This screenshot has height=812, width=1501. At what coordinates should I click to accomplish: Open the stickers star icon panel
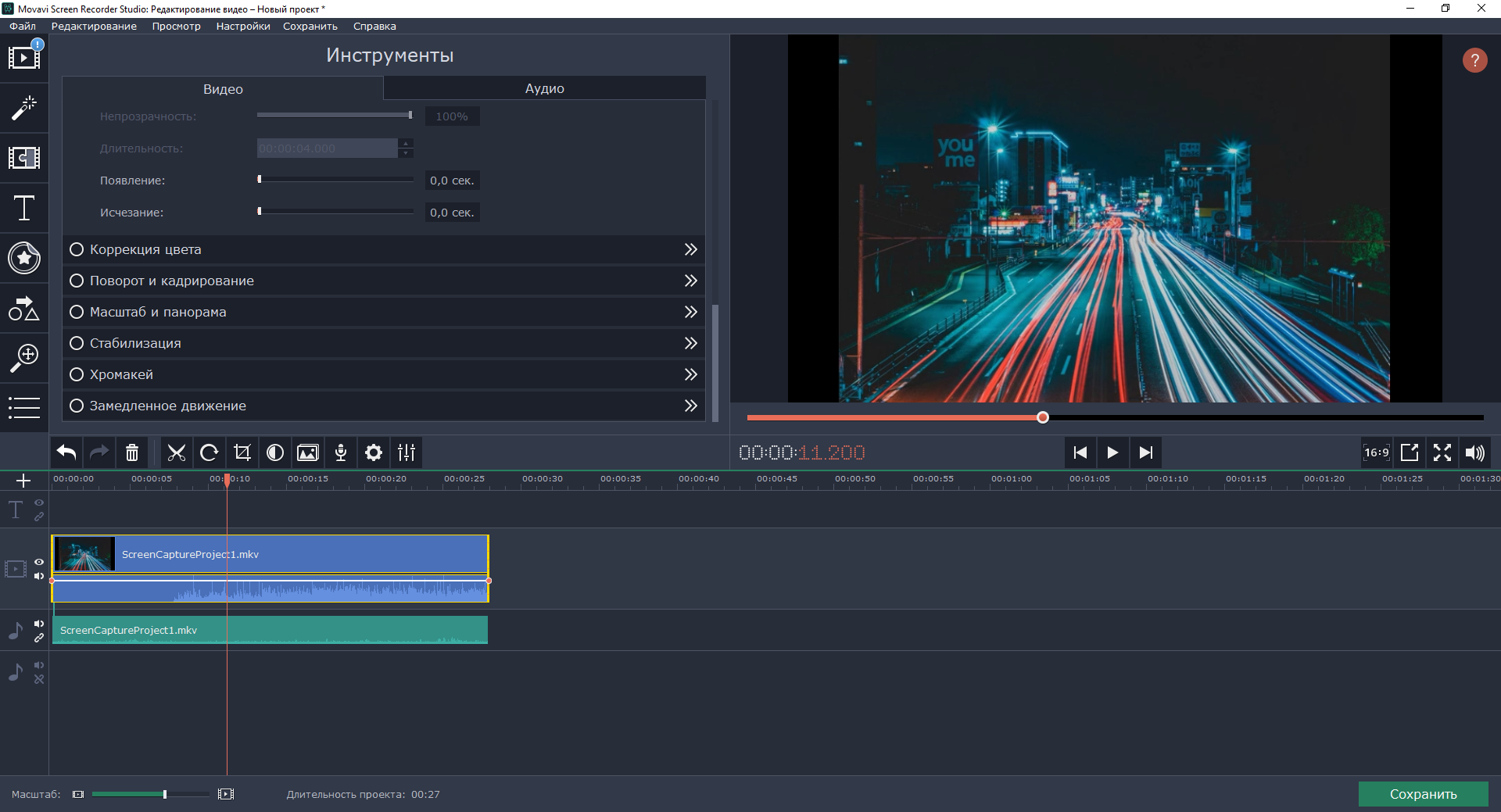(x=24, y=258)
